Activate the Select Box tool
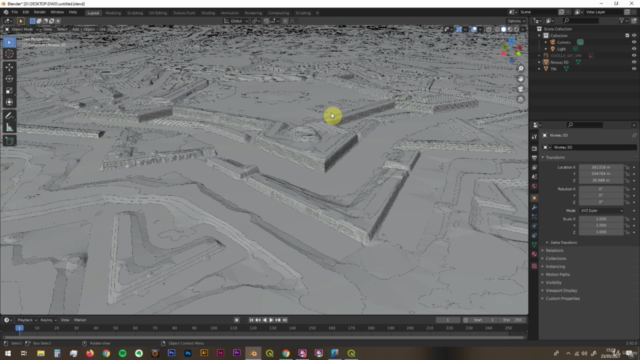Viewport: 640px width, 360px height. 9,42
